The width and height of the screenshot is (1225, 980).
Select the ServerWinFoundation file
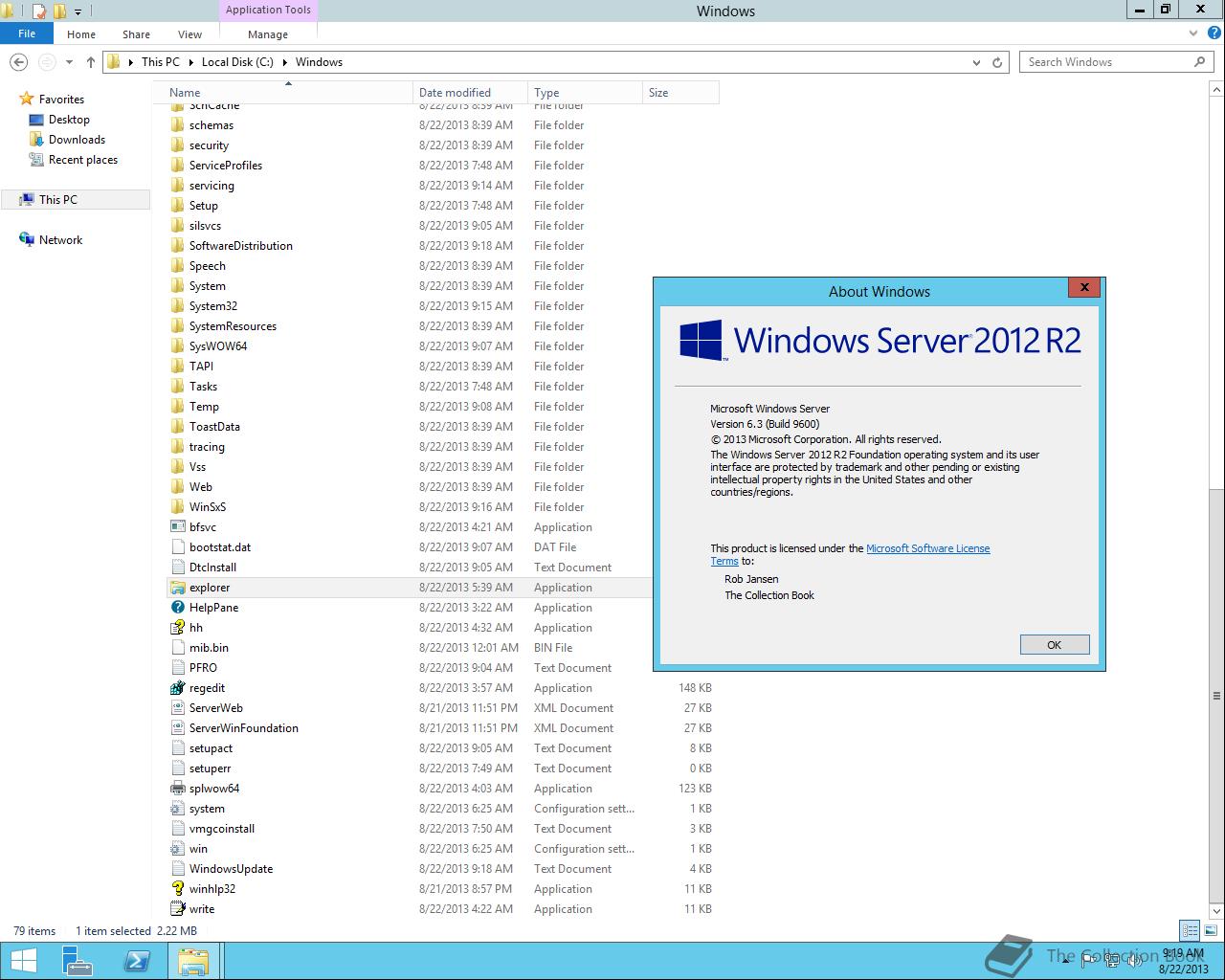click(x=243, y=728)
